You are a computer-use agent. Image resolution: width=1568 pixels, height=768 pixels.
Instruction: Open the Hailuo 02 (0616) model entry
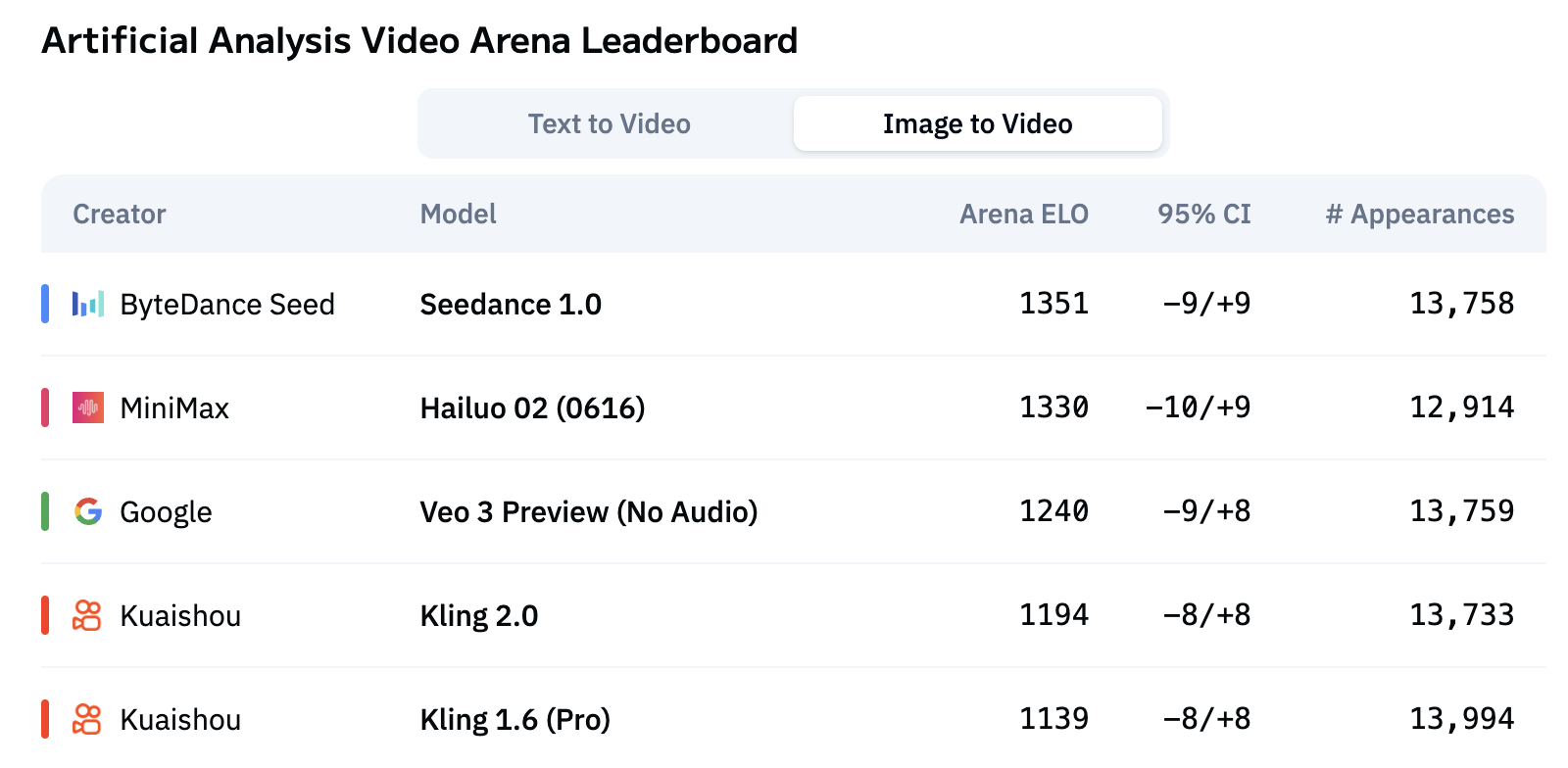tap(532, 408)
